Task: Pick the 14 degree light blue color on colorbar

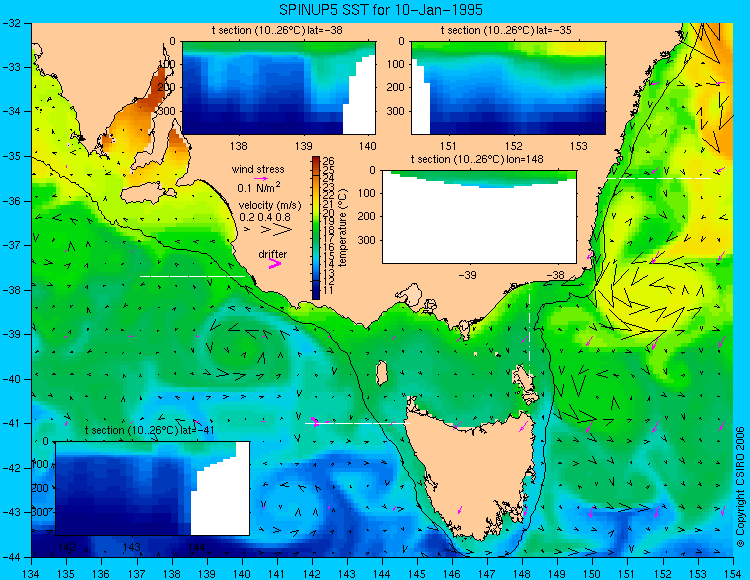Action: click(316, 264)
